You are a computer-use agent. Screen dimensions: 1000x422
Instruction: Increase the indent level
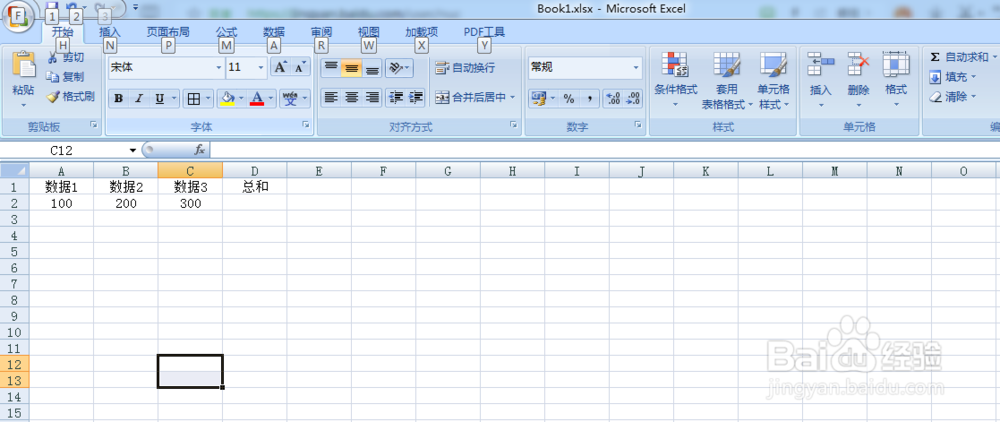416,98
